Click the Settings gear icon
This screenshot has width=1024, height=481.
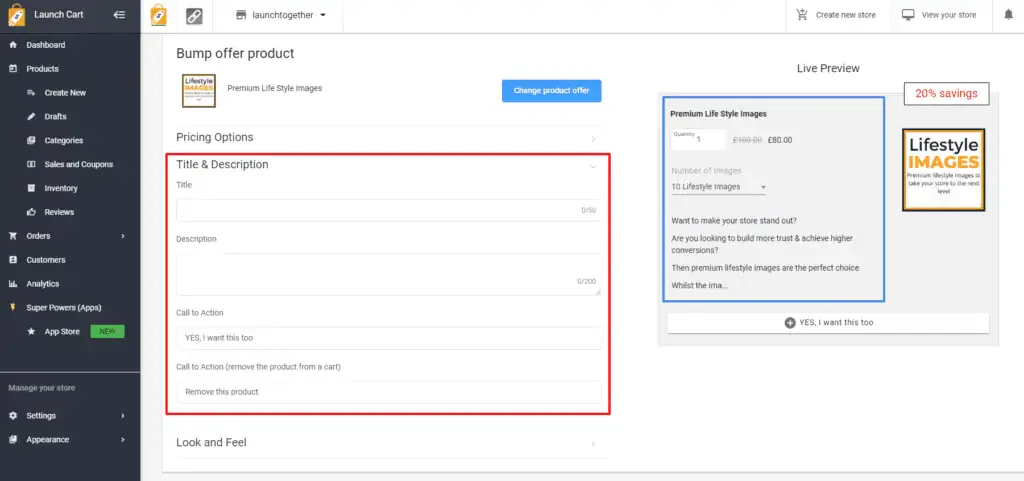pos(13,416)
